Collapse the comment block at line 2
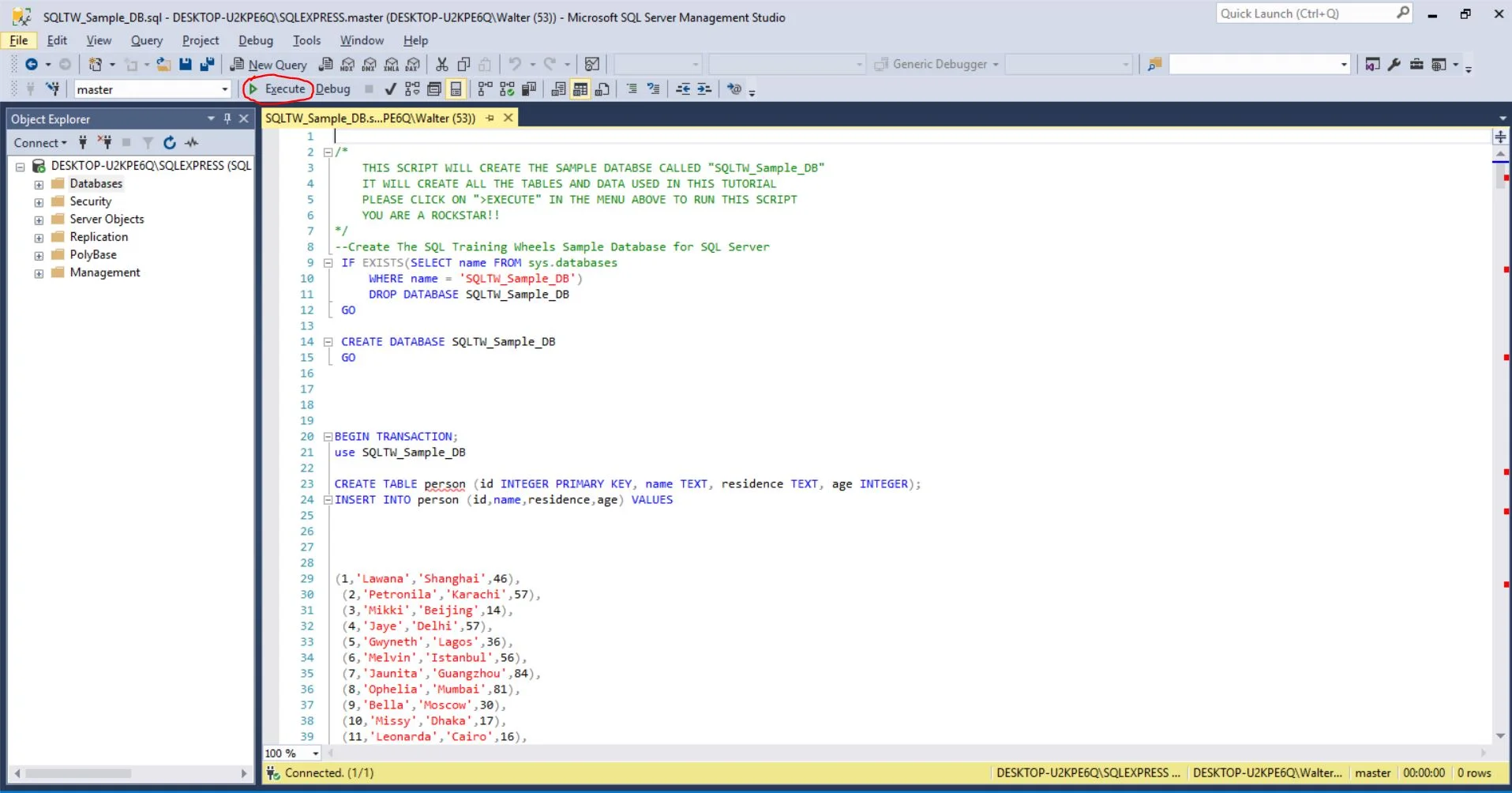1512x793 pixels. tap(328, 152)
